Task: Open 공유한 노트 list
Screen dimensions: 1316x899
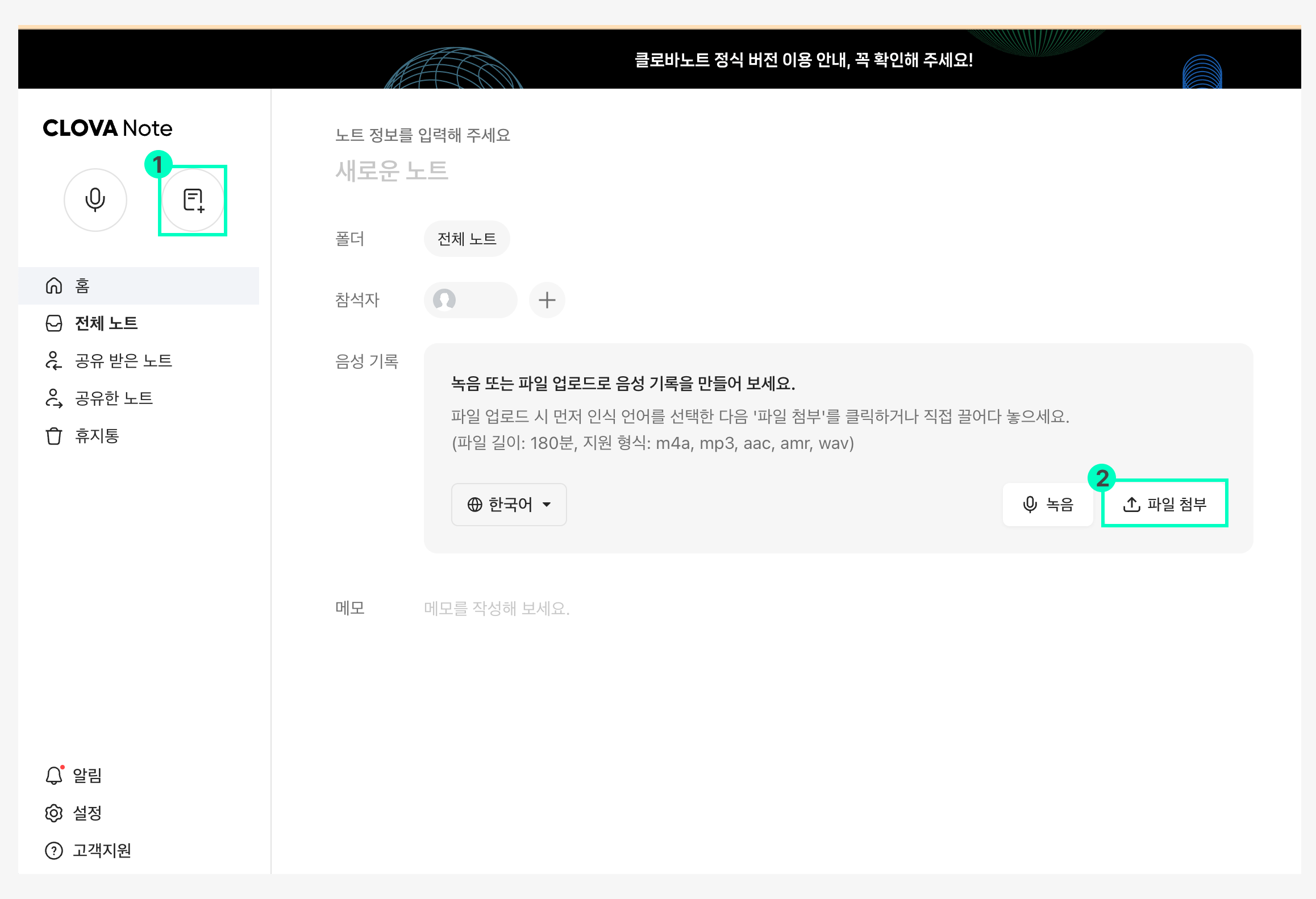Action: pos(139,398)
